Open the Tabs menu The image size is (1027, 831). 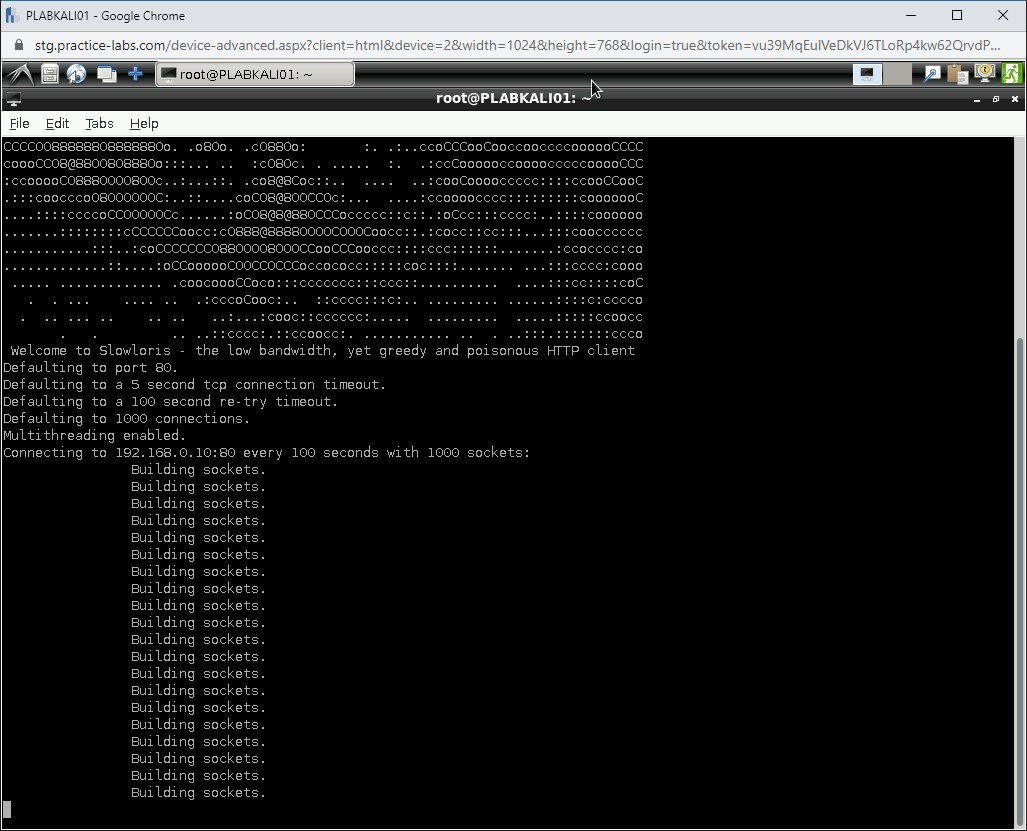[x=99, y=123]
